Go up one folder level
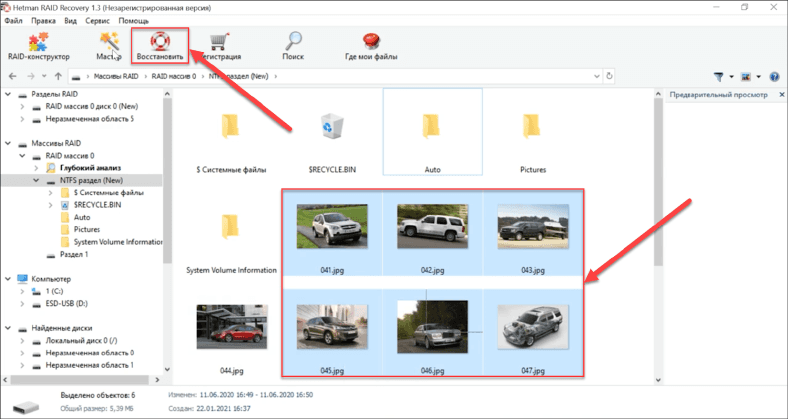 click(x=58, y=76)
